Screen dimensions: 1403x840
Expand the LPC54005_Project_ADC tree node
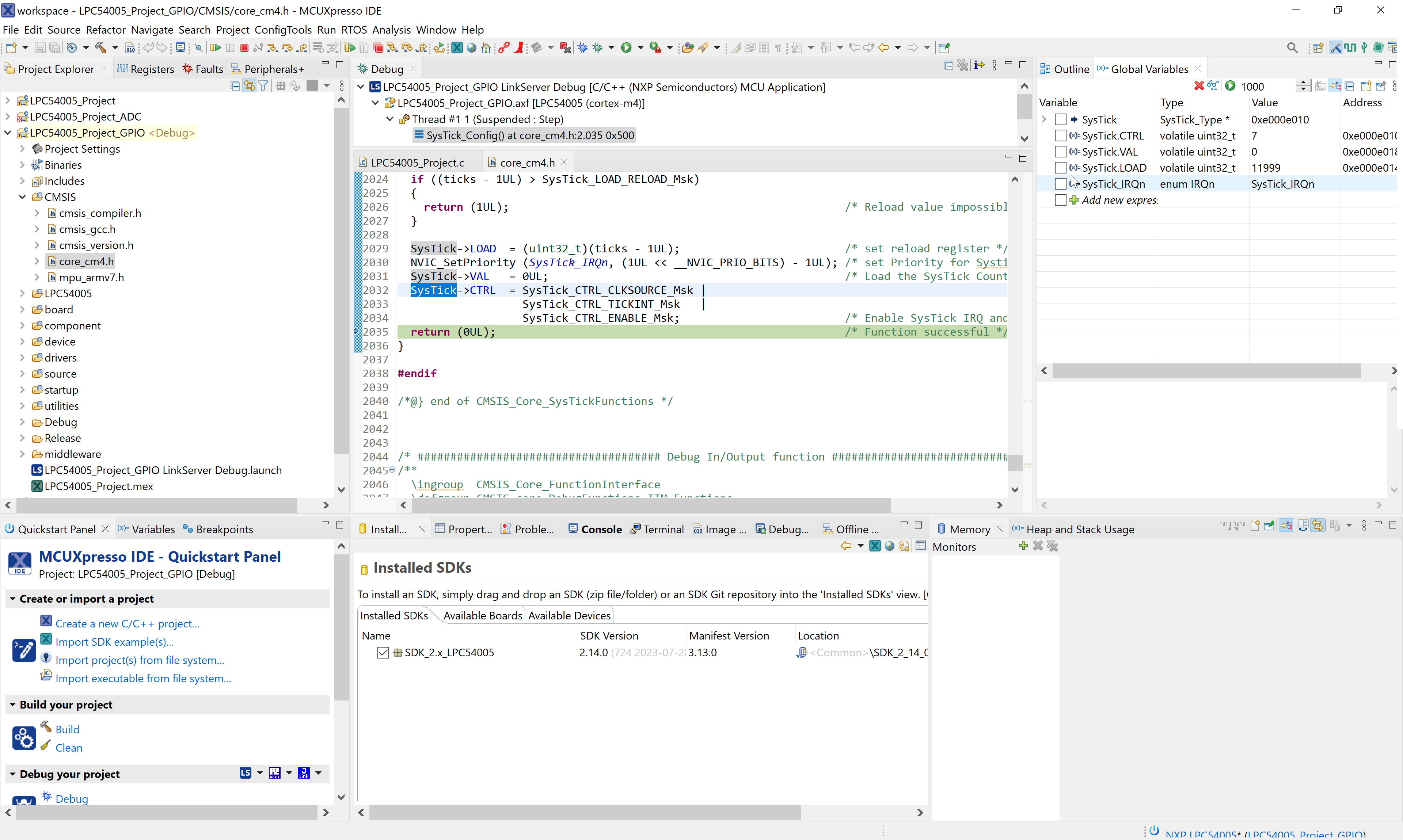(8, 117)
